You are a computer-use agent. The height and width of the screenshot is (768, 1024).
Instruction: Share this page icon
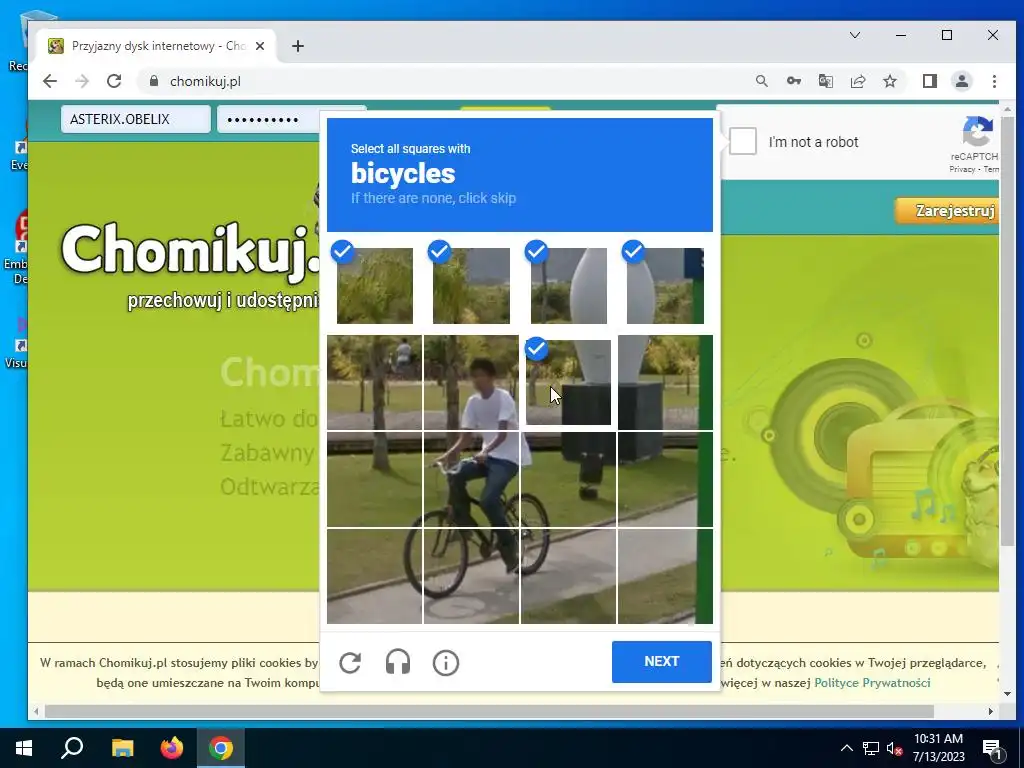coord(857,81)
